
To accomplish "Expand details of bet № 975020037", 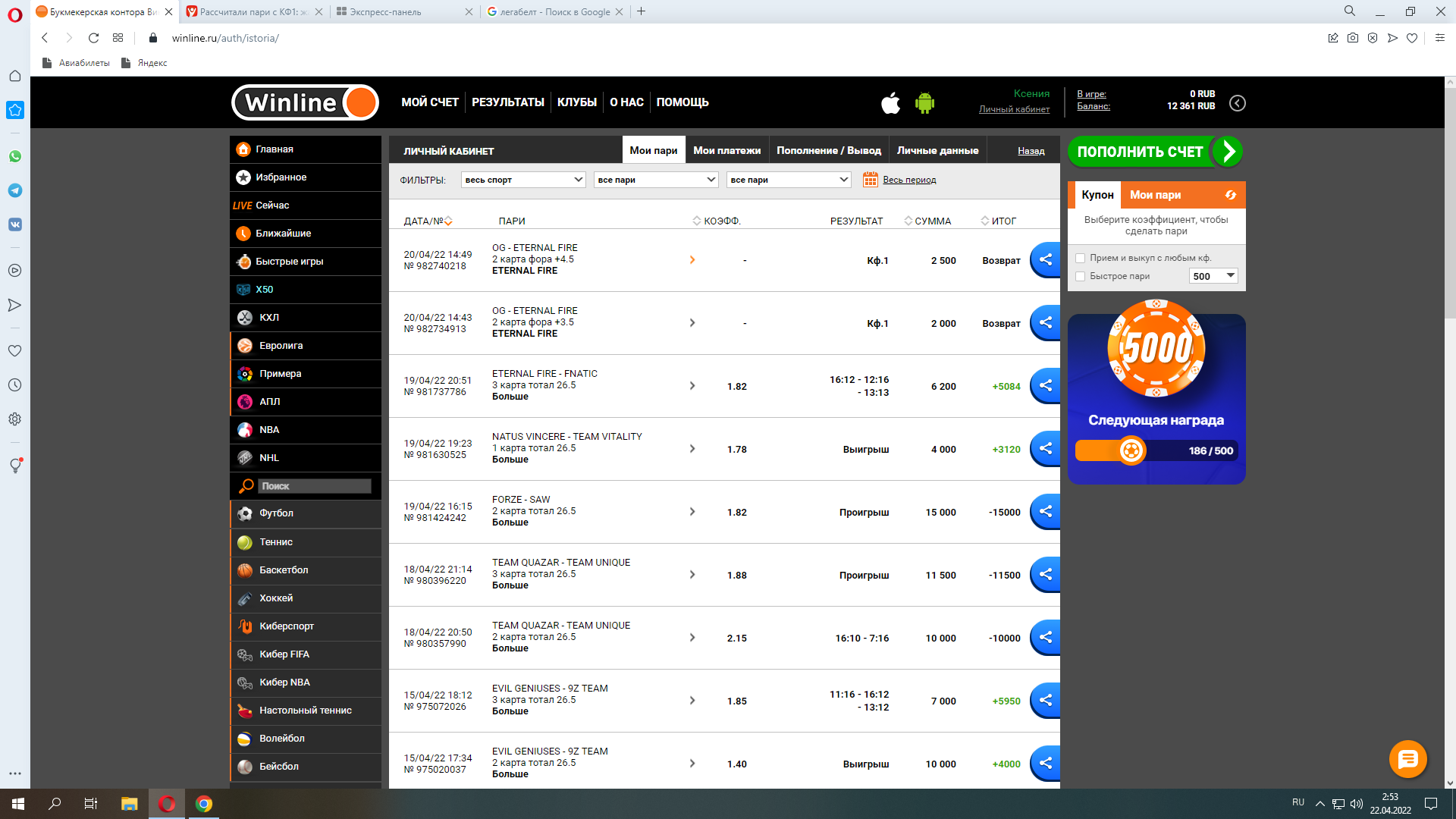I will click(x=692, y=764).
